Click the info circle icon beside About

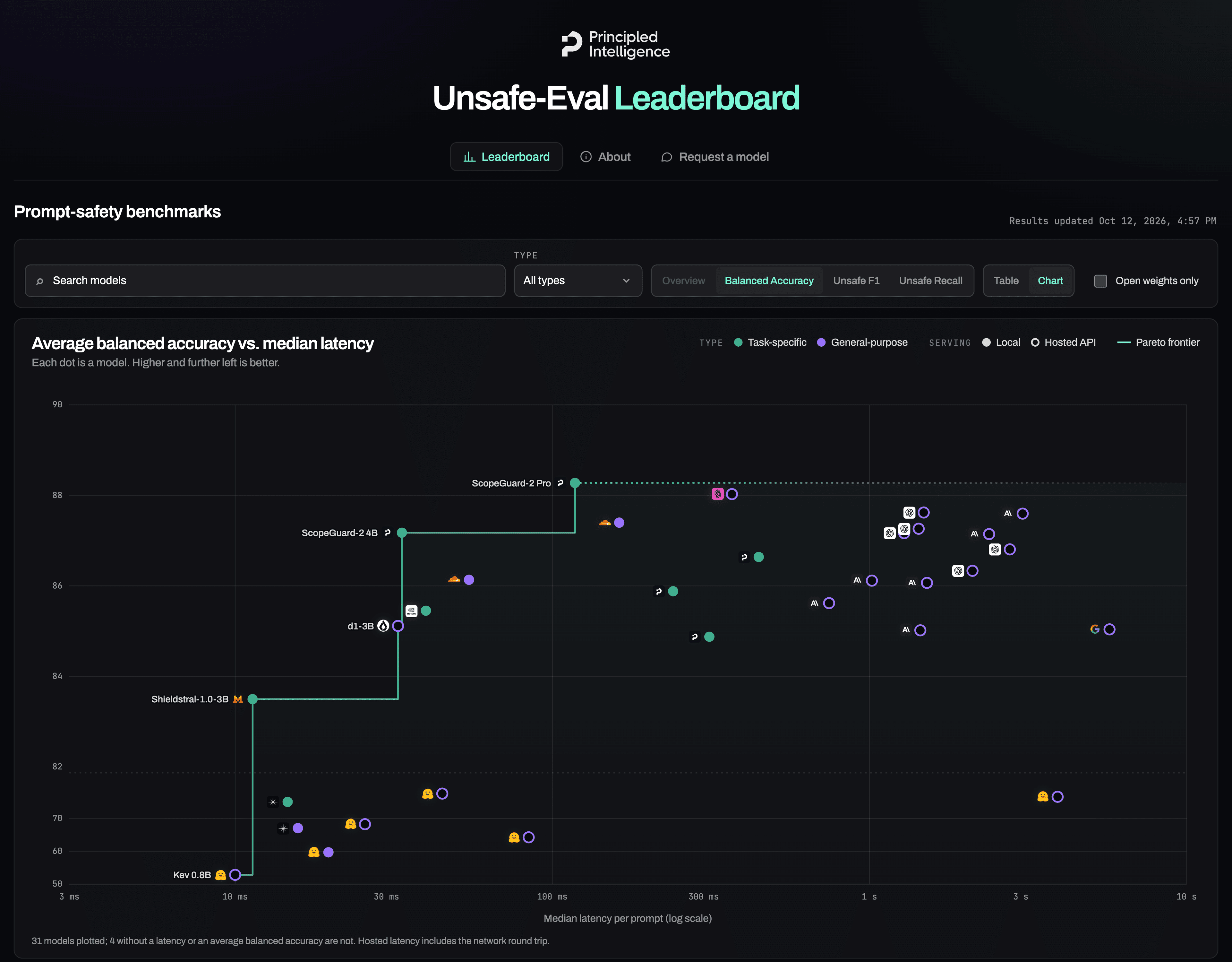[586, 157]
